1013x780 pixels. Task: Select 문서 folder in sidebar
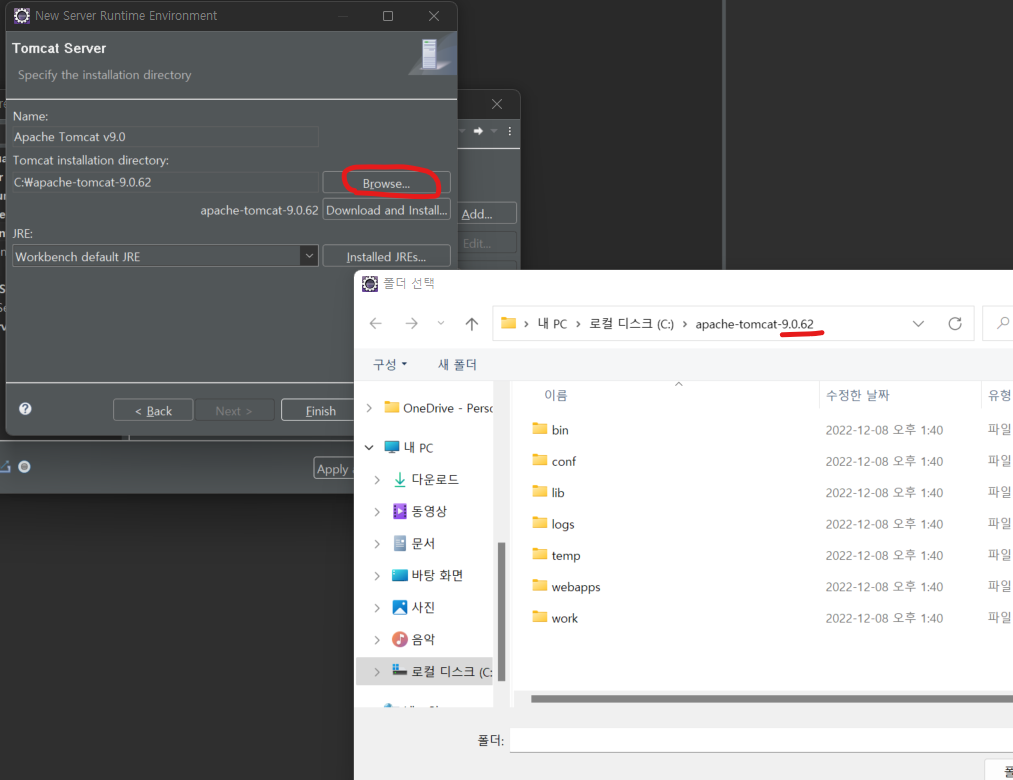pos(414,543)
